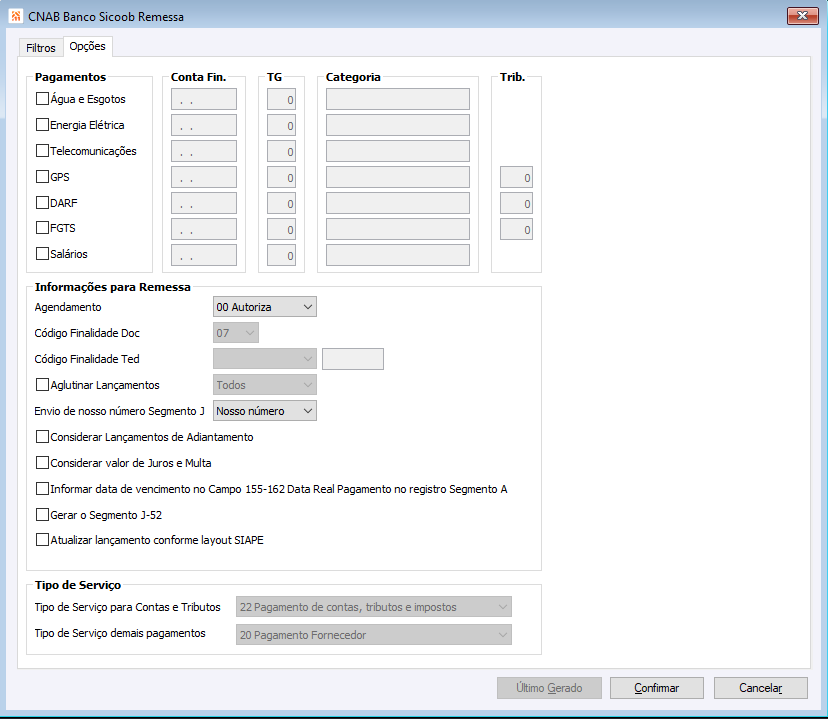The height and width of the screenshot is (719, 828).
Task: Check Gerar o Segmento J-52
Action: coord(42,514)
